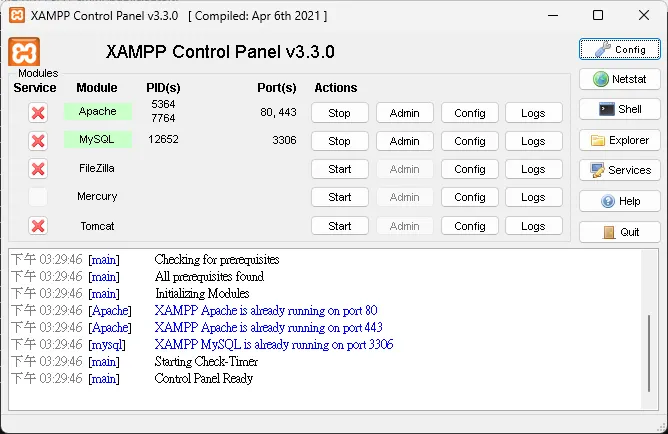Start the FileZilla module
668x434 pixels.
340,169
